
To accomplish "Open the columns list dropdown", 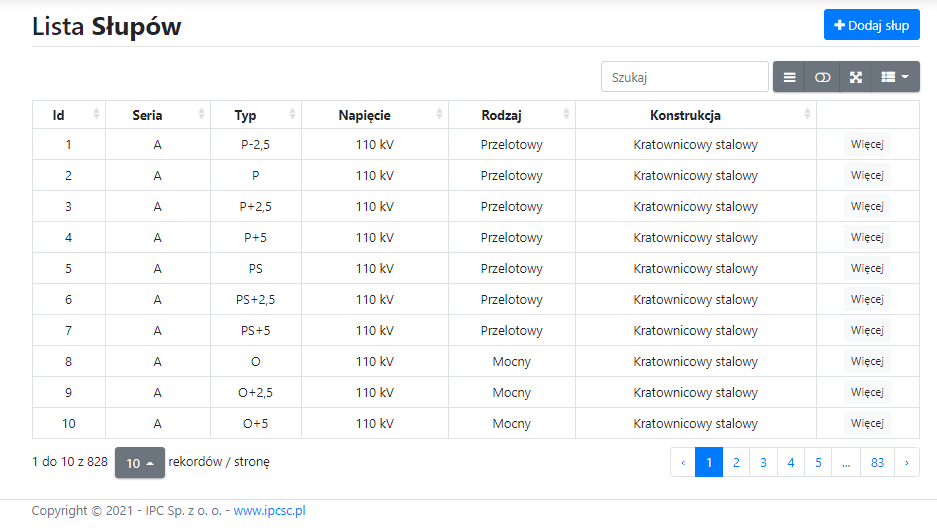I will pyautogui.click(x=895, y=77).
